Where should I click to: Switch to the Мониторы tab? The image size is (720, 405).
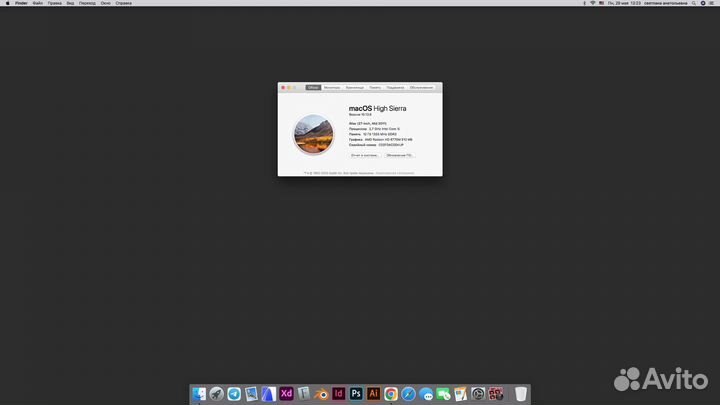(332, 87)
